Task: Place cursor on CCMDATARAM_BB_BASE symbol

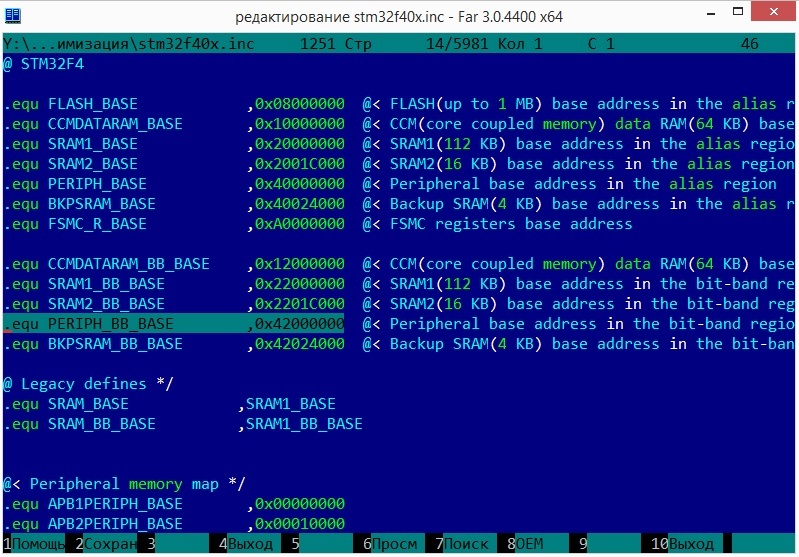Action: (129, 263)
